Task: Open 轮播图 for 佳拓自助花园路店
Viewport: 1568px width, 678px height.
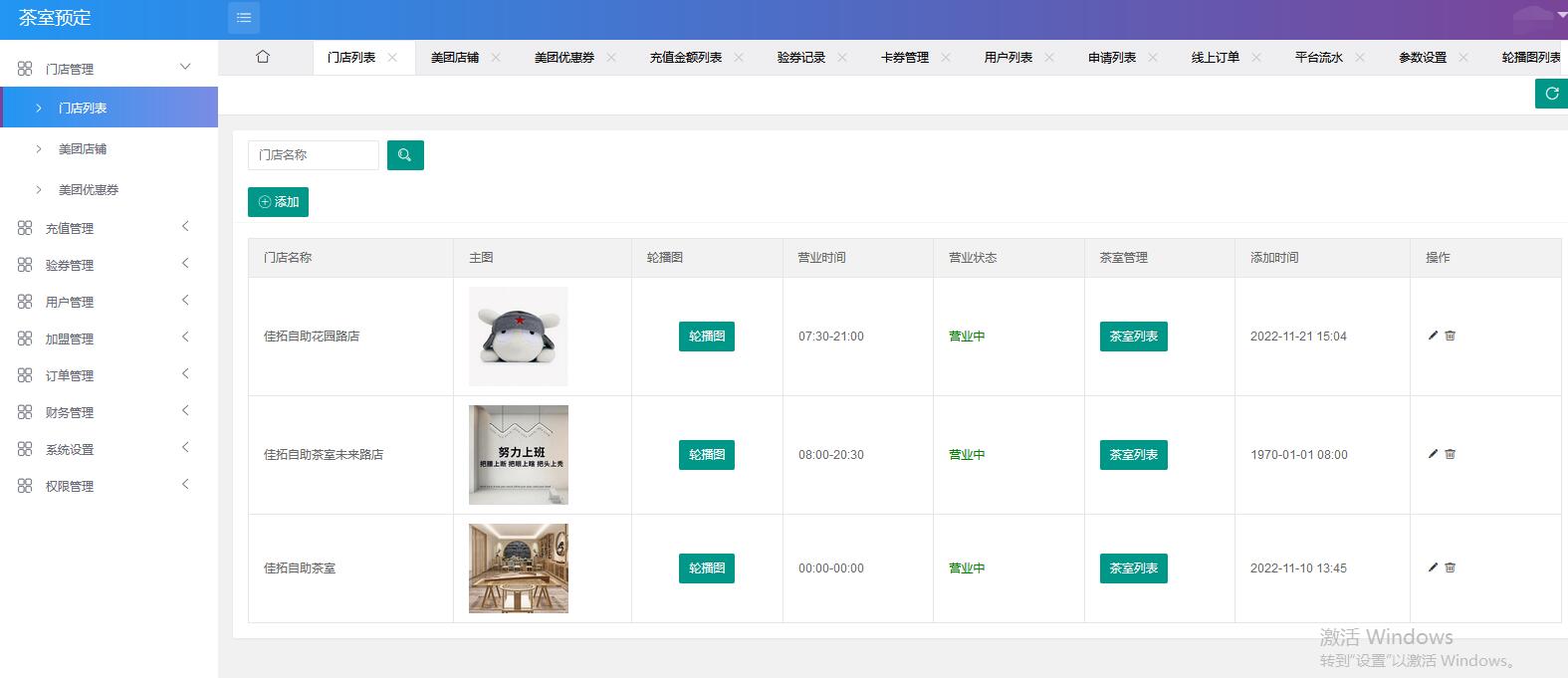Action: click(707, 337)
